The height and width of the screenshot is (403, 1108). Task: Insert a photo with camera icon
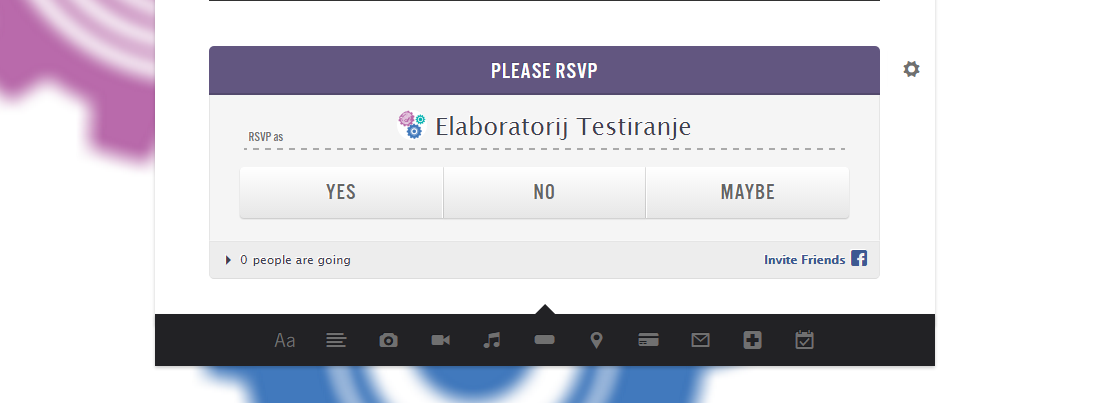[389, 341]
